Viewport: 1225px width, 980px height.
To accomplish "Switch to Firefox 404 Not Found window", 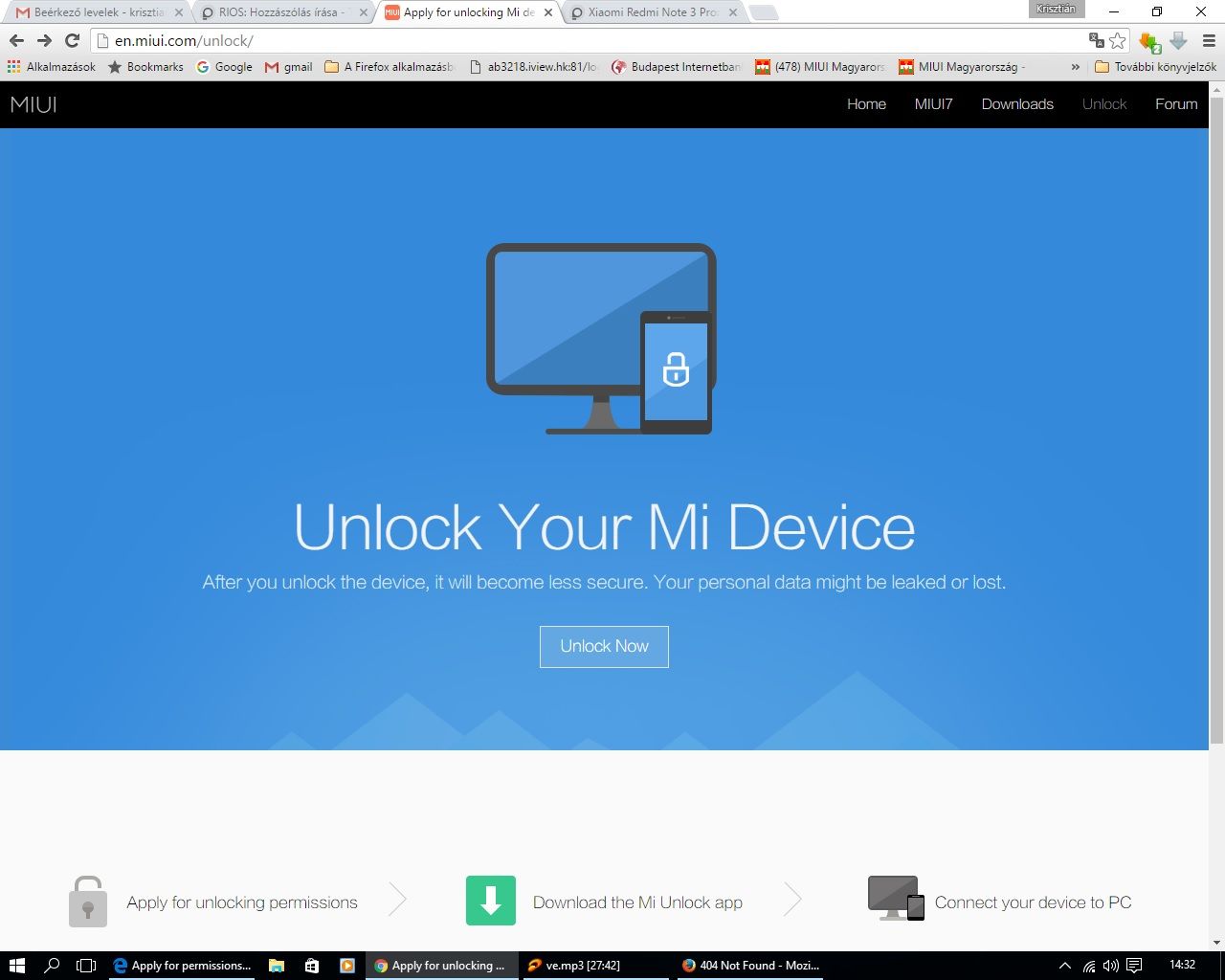I will (750, 966).
